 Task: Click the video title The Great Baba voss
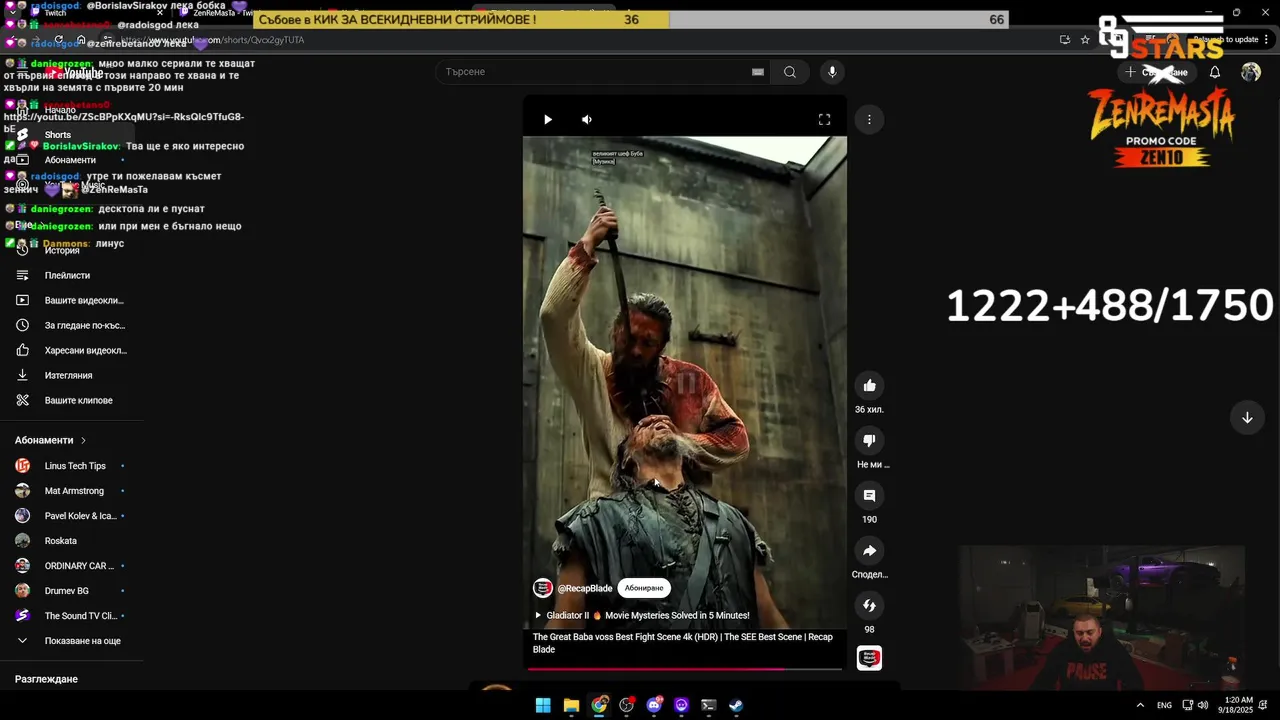[682, 643]
